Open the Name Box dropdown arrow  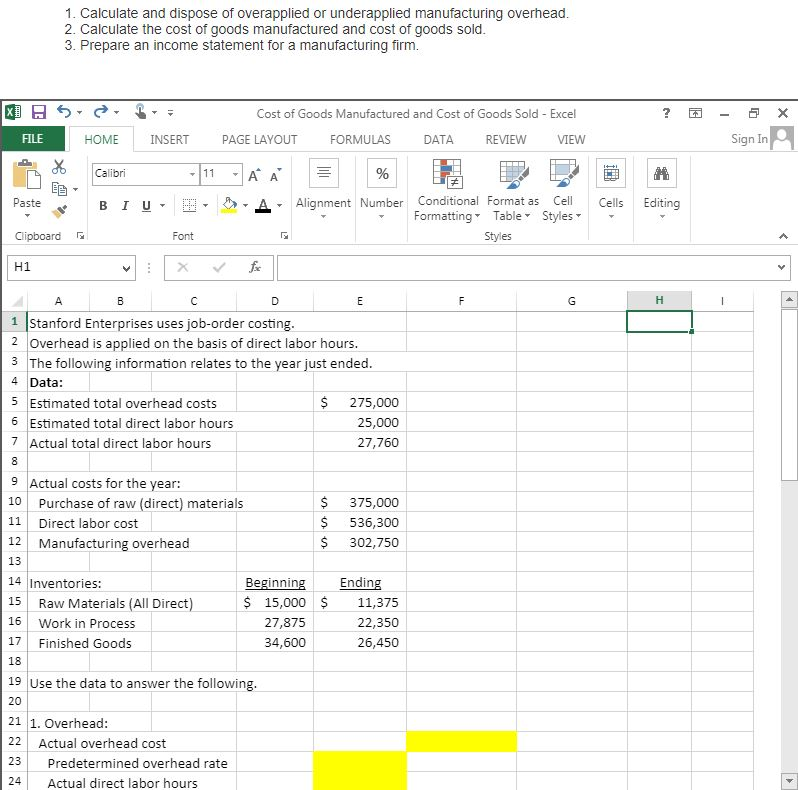(126, 268)
